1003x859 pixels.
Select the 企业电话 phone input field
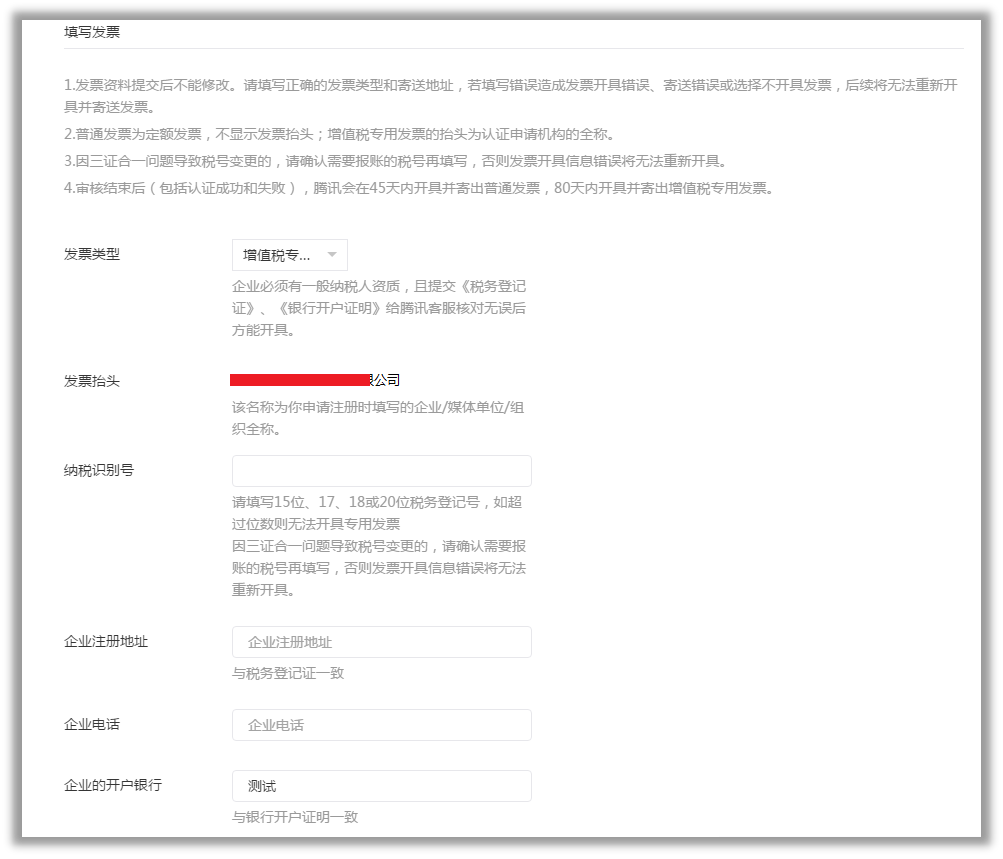tap(380, 724)
